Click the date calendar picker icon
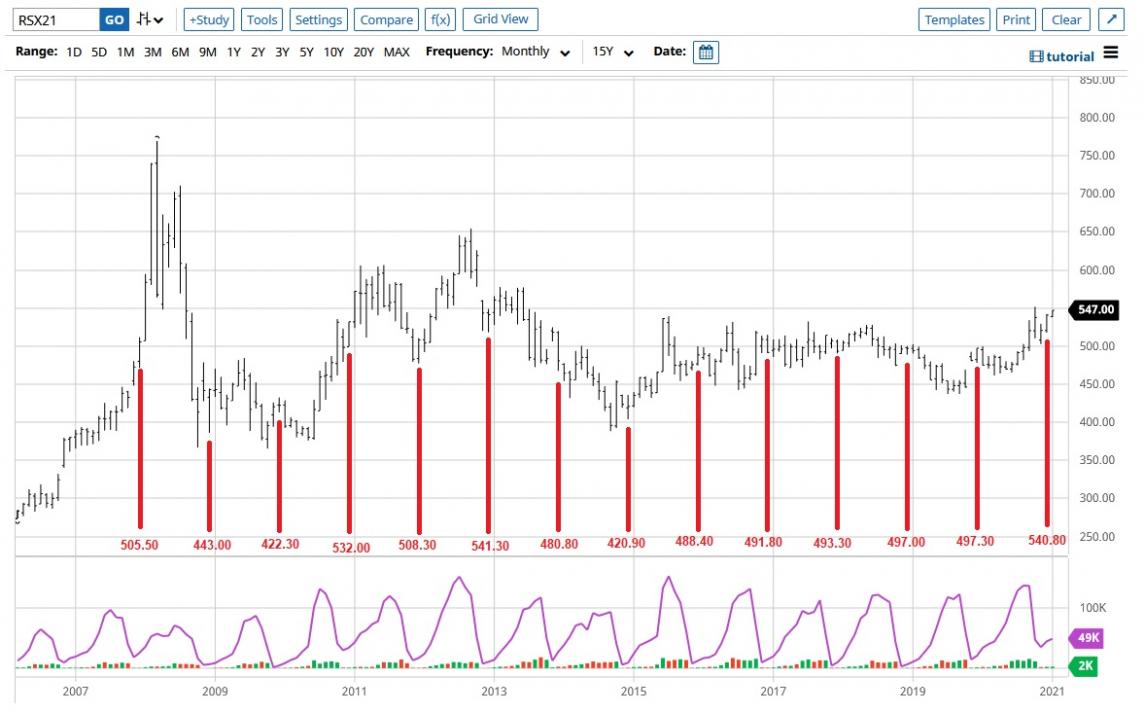1144x713 pixels. [x=705, y=52]
